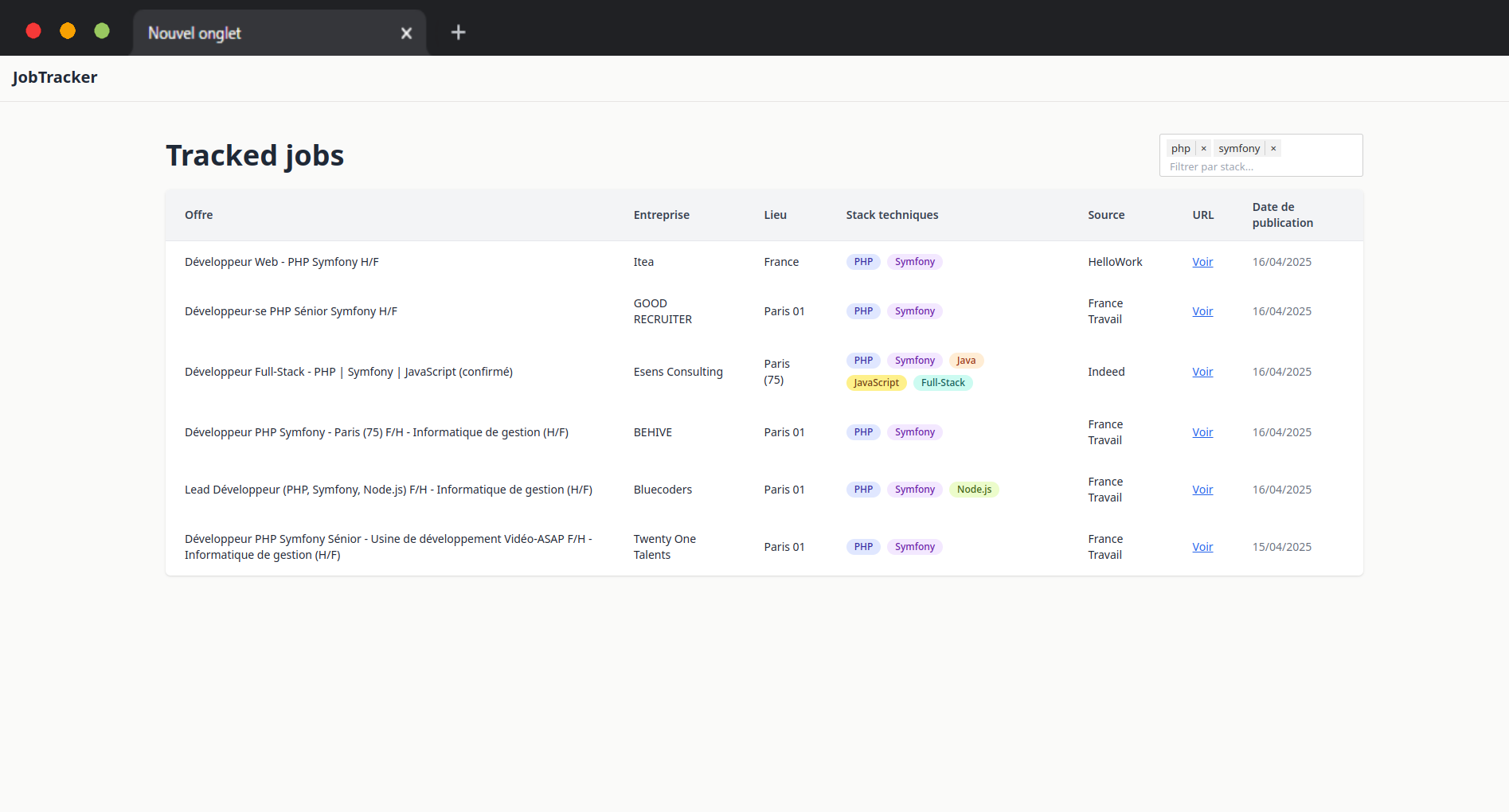The height and width of the screenshot is (812, 1509).
Task: Remove the php filter tag
Action: click(x=1203, y=149)
